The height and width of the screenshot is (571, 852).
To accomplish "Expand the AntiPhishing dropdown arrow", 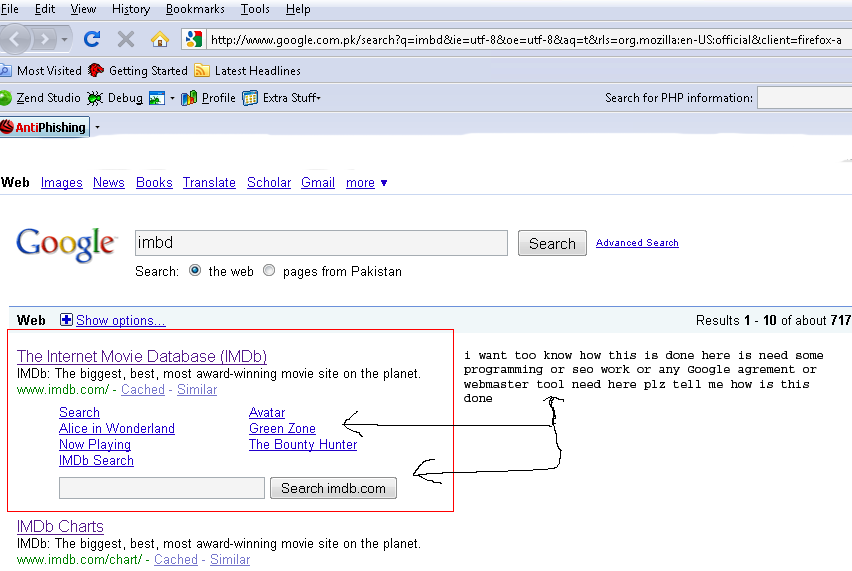I will click(x=97, y=128).
